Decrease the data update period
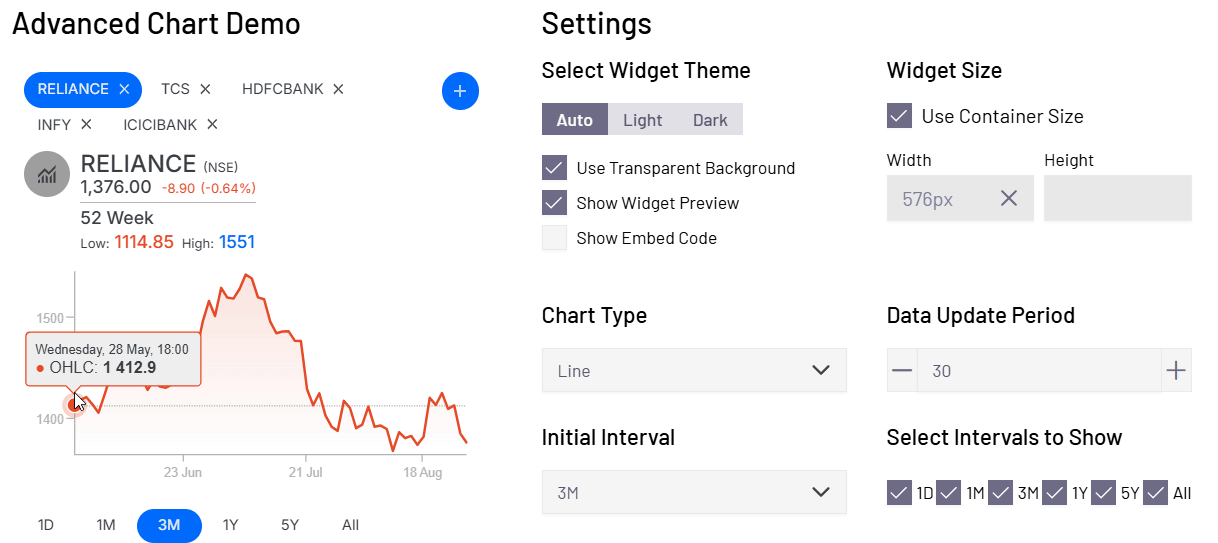The width and height of the screenshot is (1218, 543). (x=902, y=371)
